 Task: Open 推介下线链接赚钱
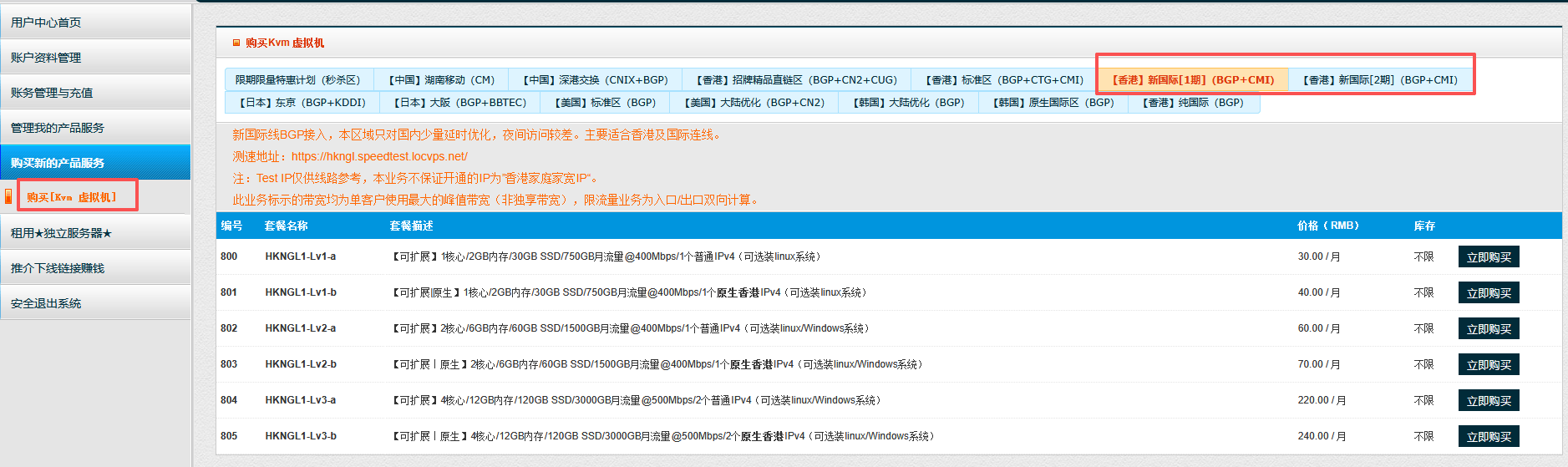[x=95, y=267]
